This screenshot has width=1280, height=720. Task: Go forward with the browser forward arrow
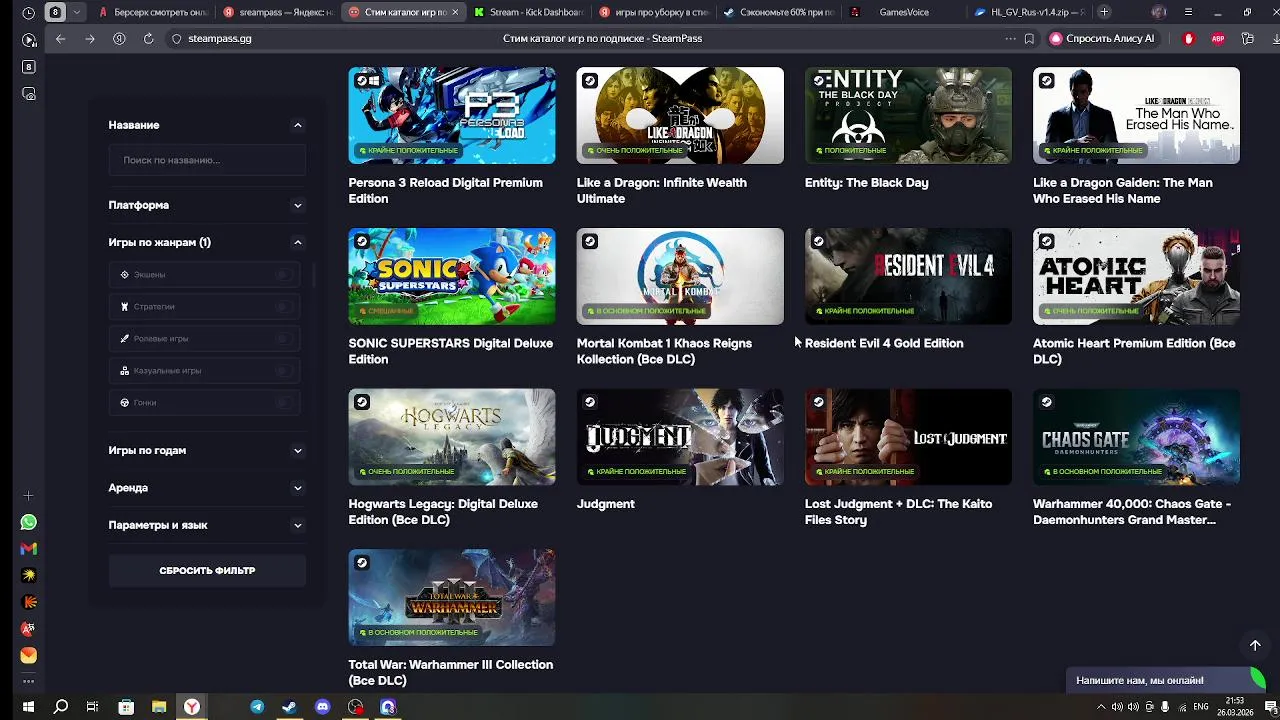[x=90, y=38]
